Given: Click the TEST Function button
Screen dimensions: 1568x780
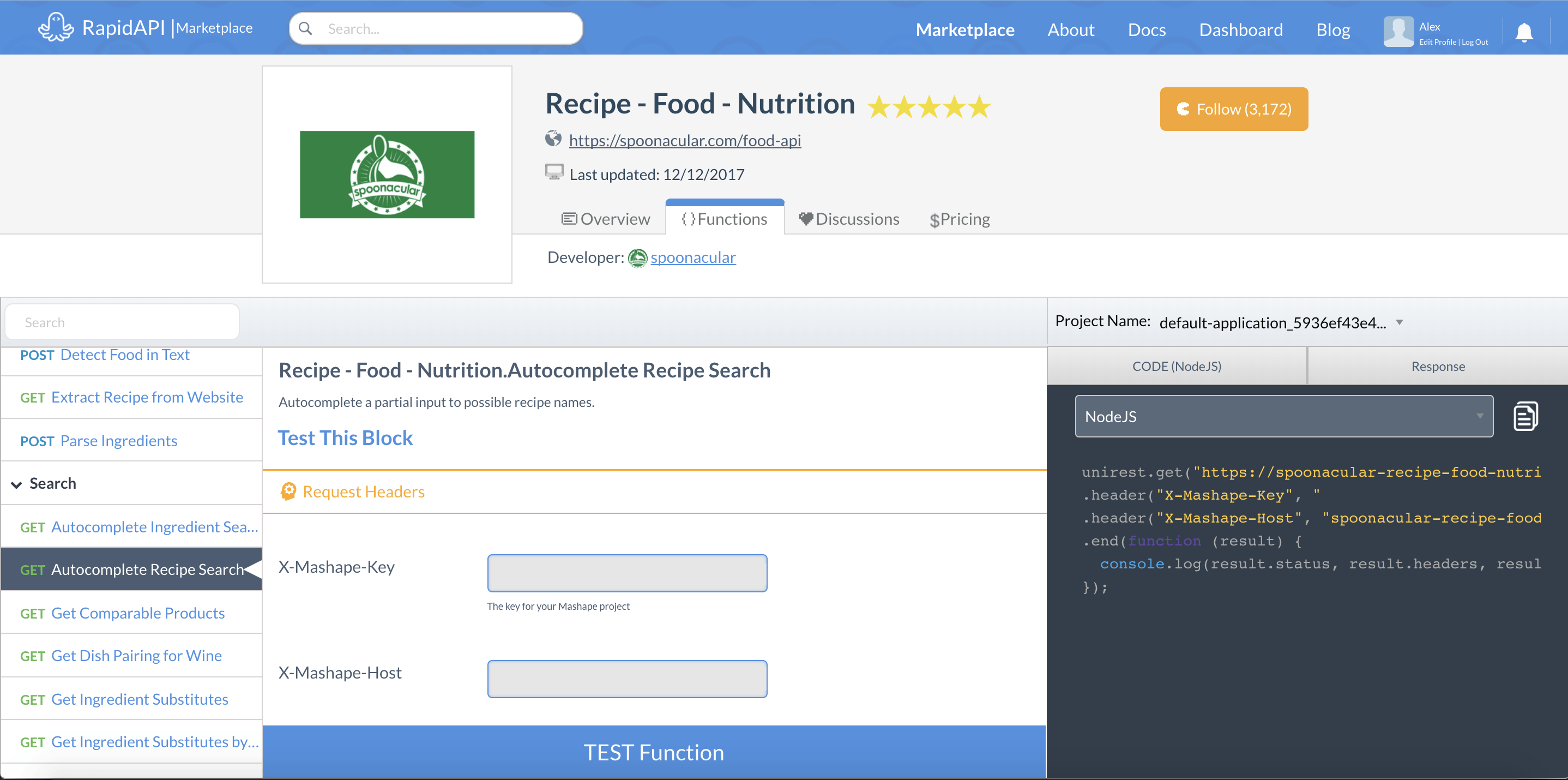Looking at the screenshot, I should coord(654,752).
